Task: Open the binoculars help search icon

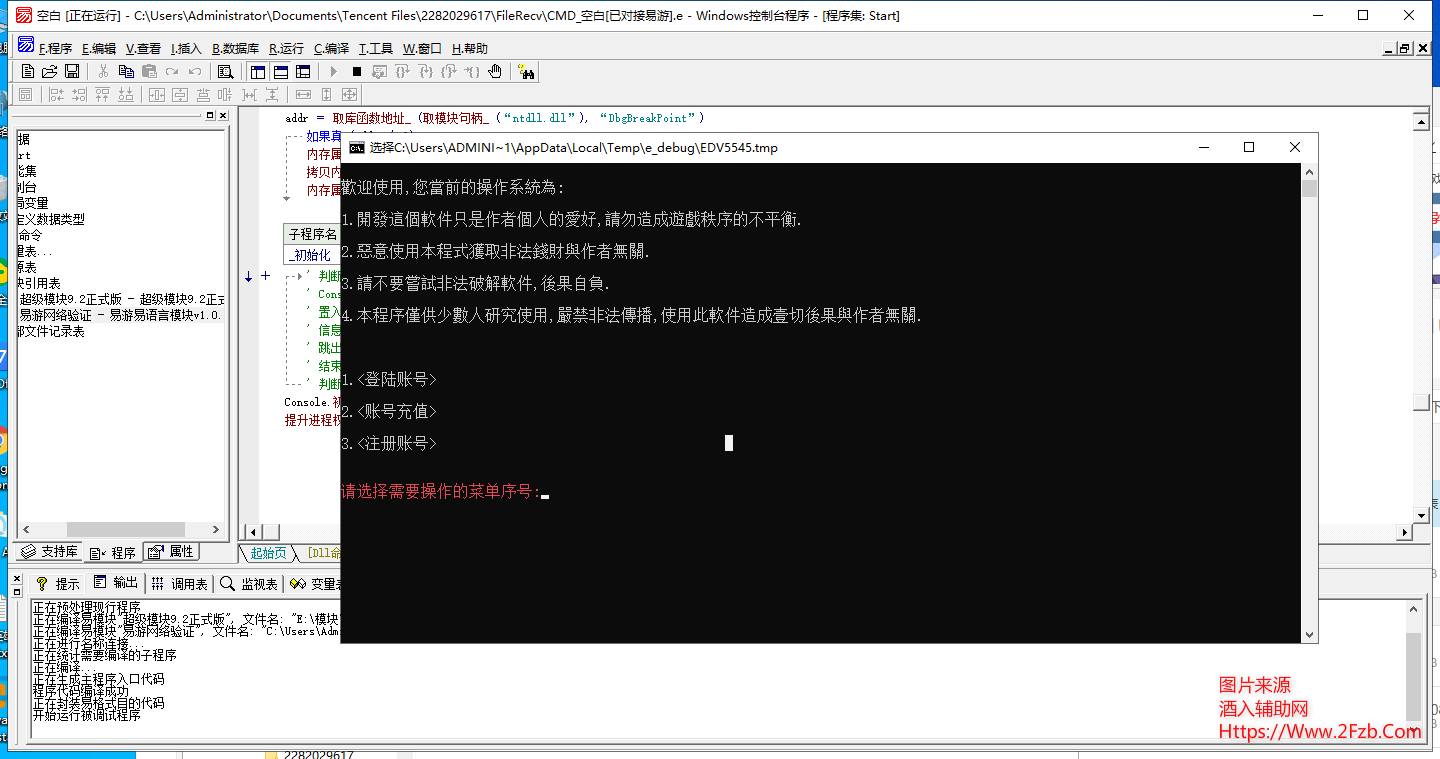Action: point(526,71)
